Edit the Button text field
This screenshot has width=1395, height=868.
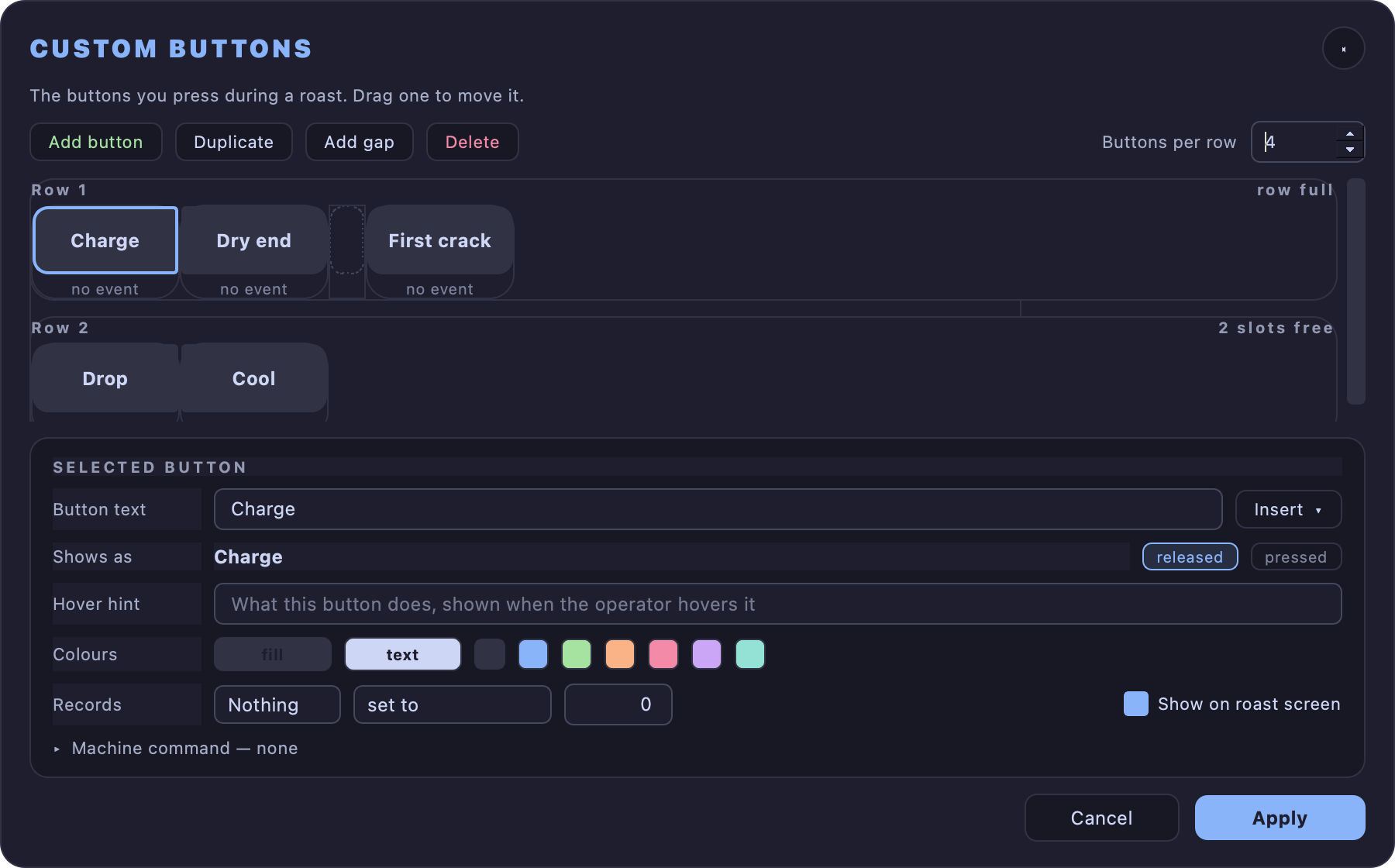[x=718, y=509]
